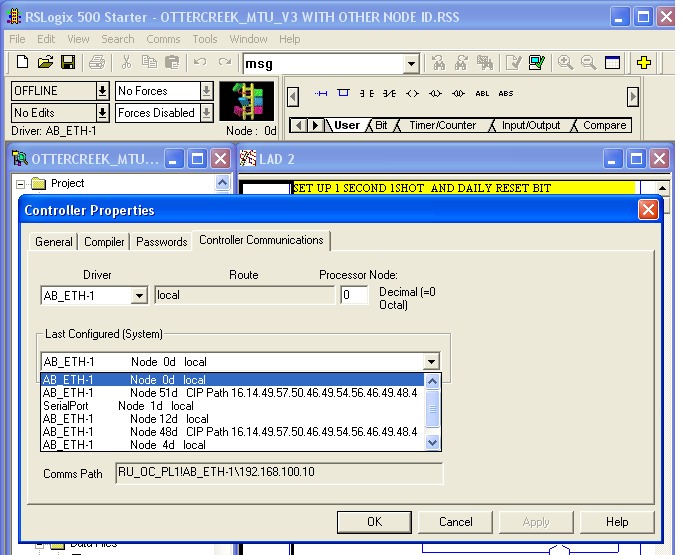
Task: Switch to the Passwords tab
Action: (161, 242)
